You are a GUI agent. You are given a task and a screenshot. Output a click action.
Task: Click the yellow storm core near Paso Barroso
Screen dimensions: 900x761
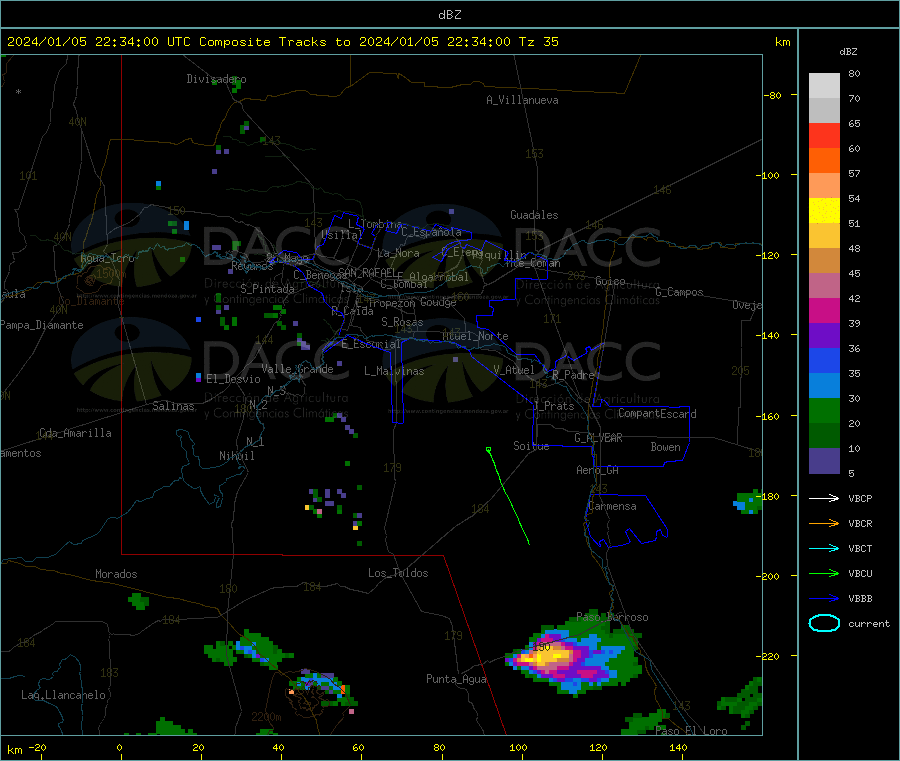coord(546,655)
